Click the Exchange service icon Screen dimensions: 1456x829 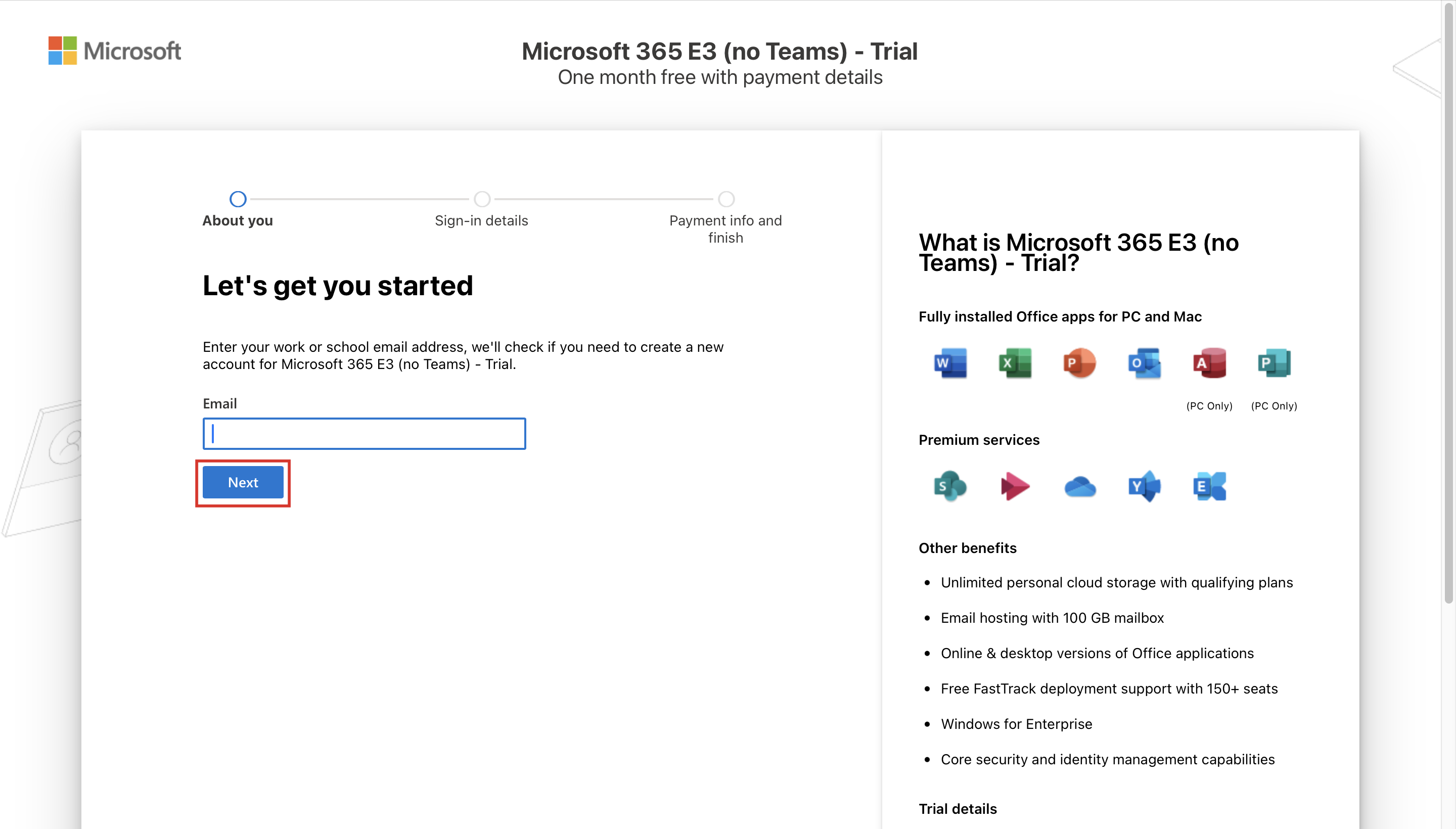1209,486
